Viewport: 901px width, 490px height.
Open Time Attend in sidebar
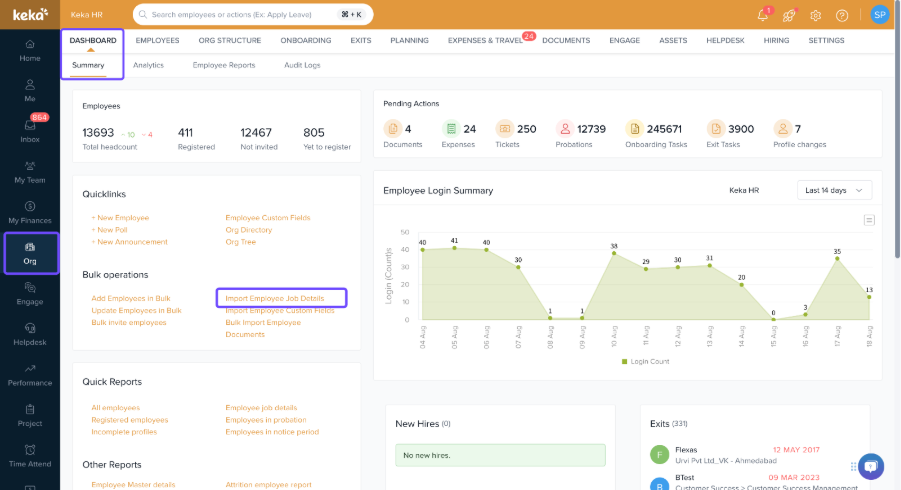click(x=30, y=456)
